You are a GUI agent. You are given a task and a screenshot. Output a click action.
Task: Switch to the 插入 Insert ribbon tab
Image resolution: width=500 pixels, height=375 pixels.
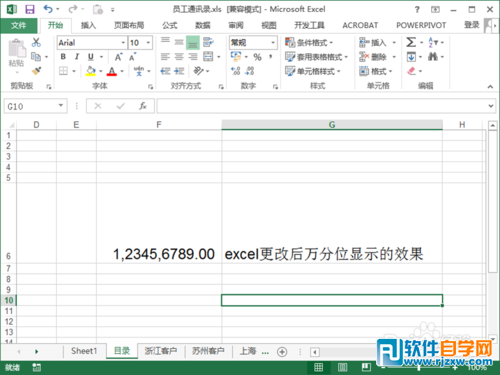(x=88, y=25)
